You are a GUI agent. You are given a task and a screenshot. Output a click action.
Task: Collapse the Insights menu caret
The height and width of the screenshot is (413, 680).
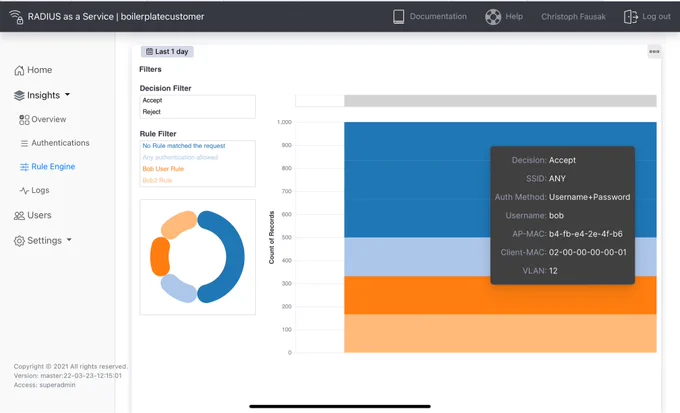67,94
